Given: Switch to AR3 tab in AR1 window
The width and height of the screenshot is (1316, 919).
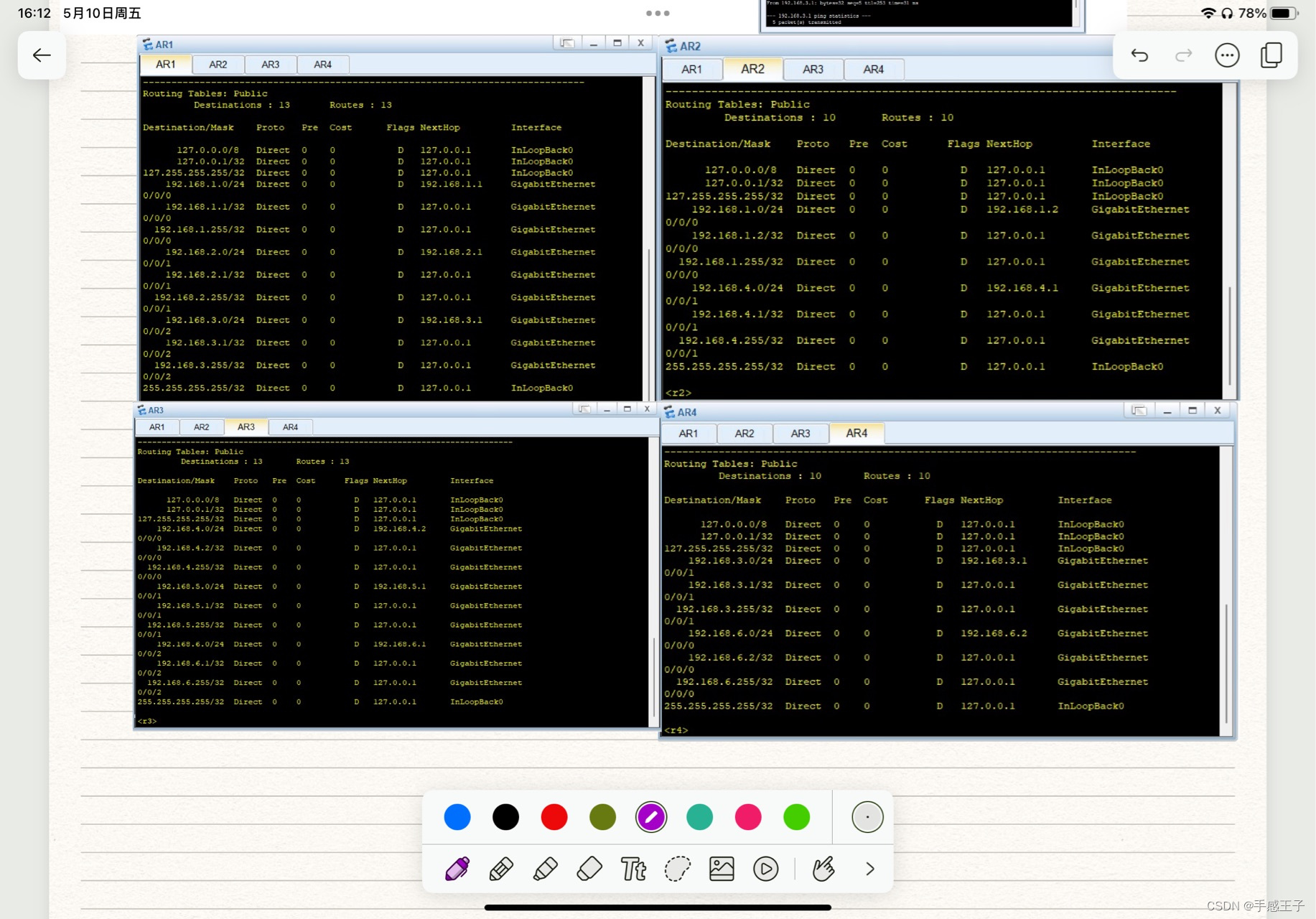Looking at the screenshot, I should coord(271,65).
